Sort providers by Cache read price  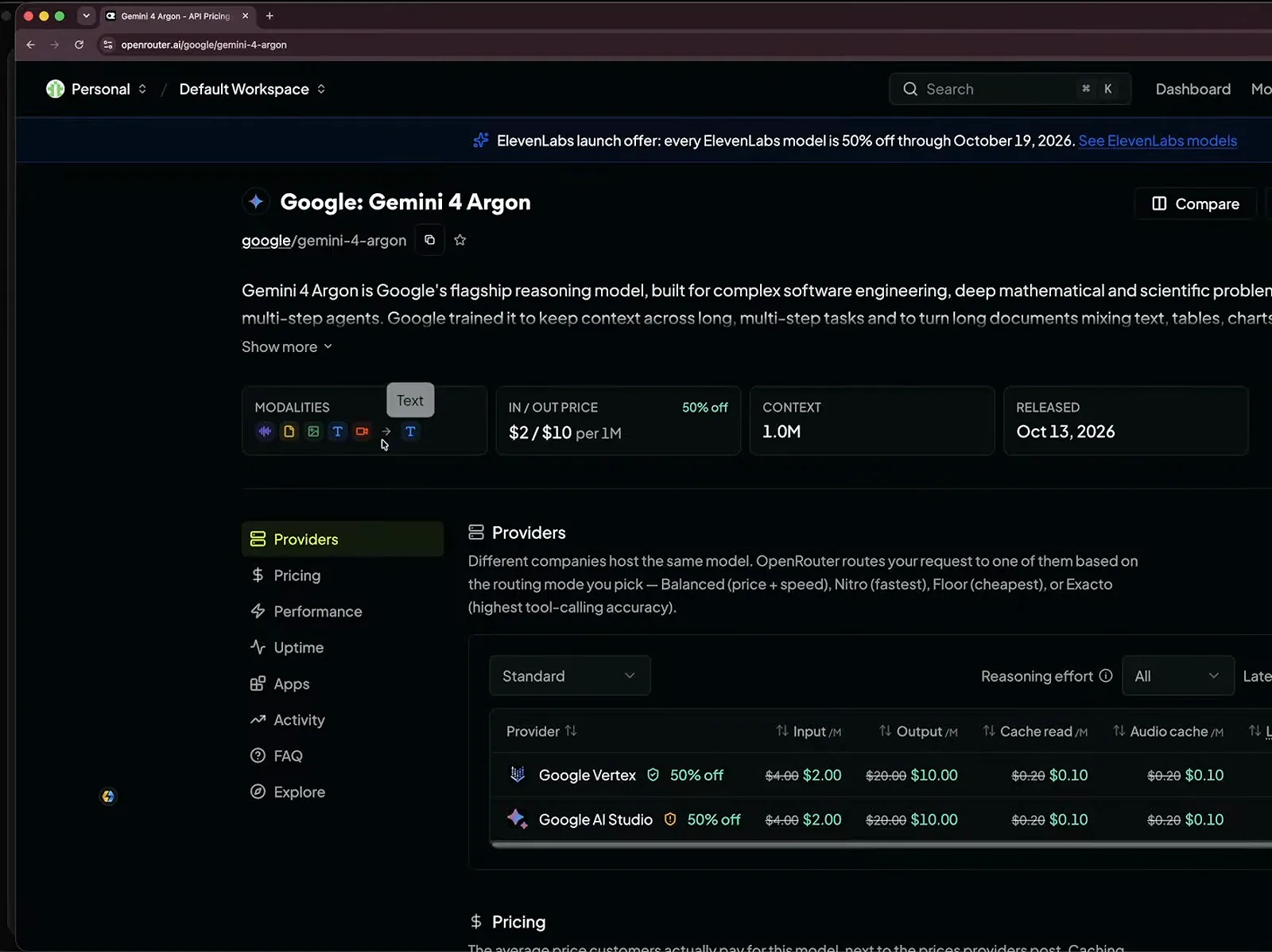point(1035,731)
